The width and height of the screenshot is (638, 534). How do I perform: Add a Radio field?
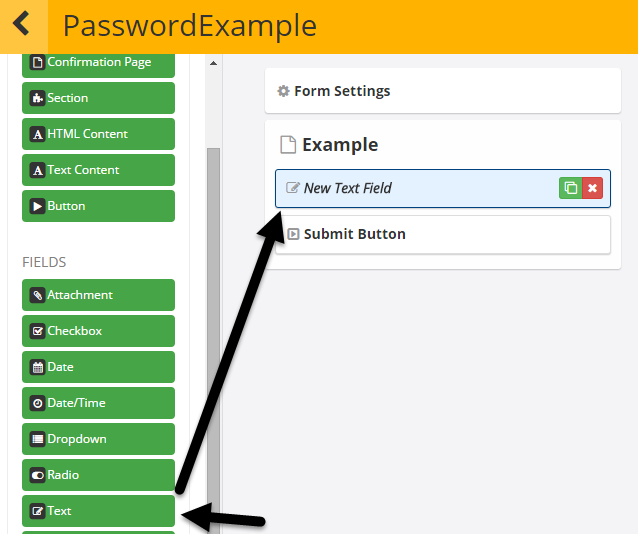tap(98, 475)
